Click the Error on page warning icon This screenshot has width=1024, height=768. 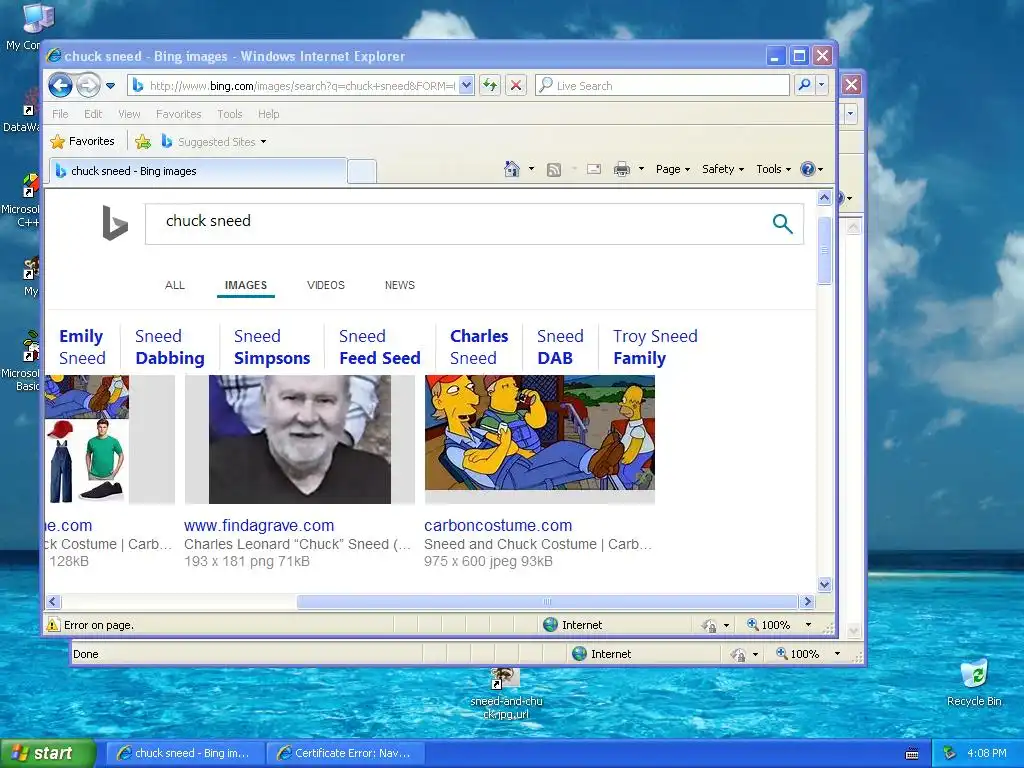coord(53,625)
